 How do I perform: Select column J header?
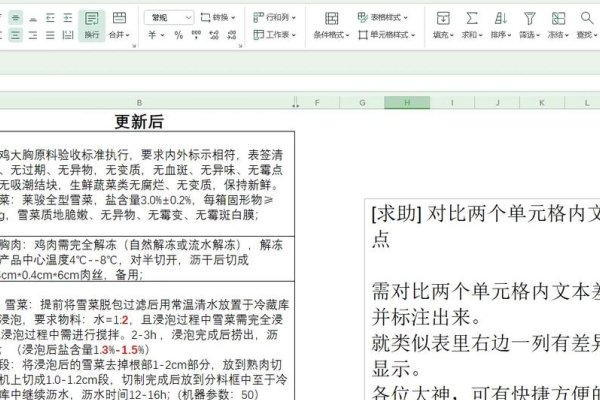497,103
